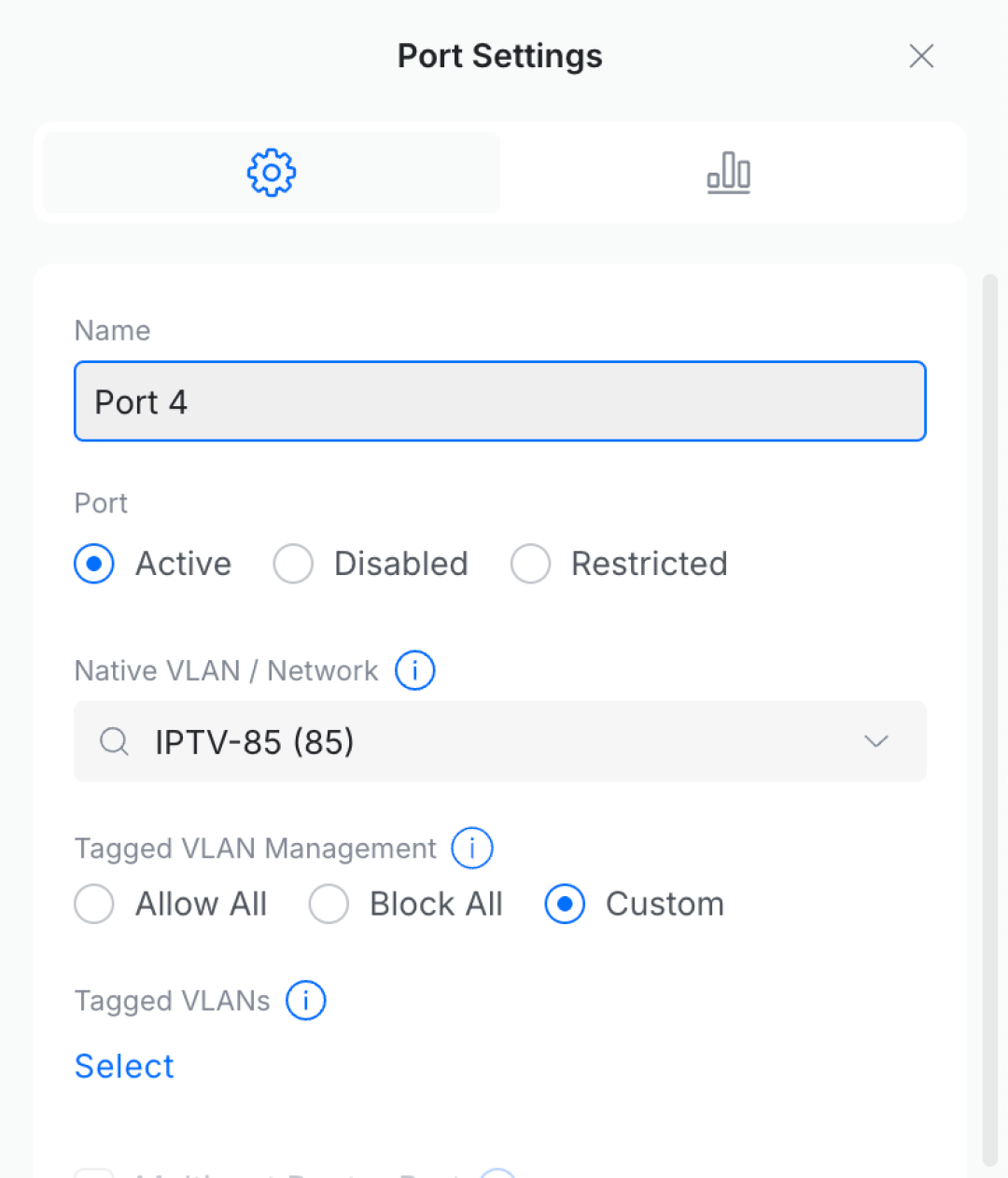This screenshot has height=1178, width=1008.
Task: Open the gear settings tab
Action: point(272,173)
